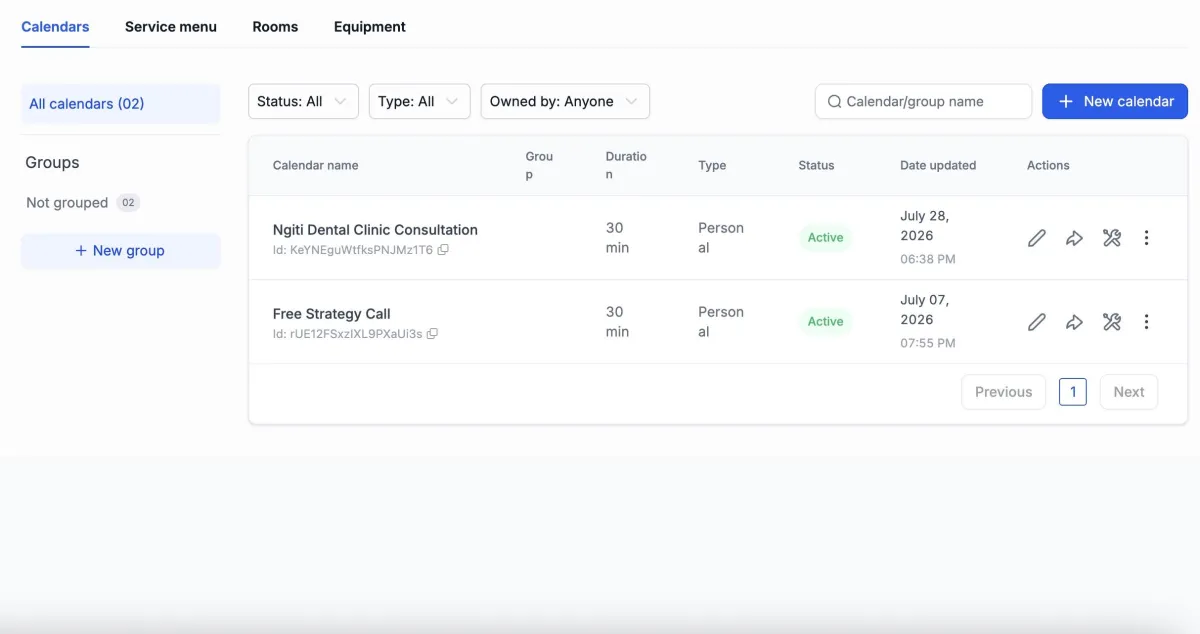This screenshot has height=634, width=1200.
Task: Click Active badge for Free Strategy Call
Action: coord(826,322)
